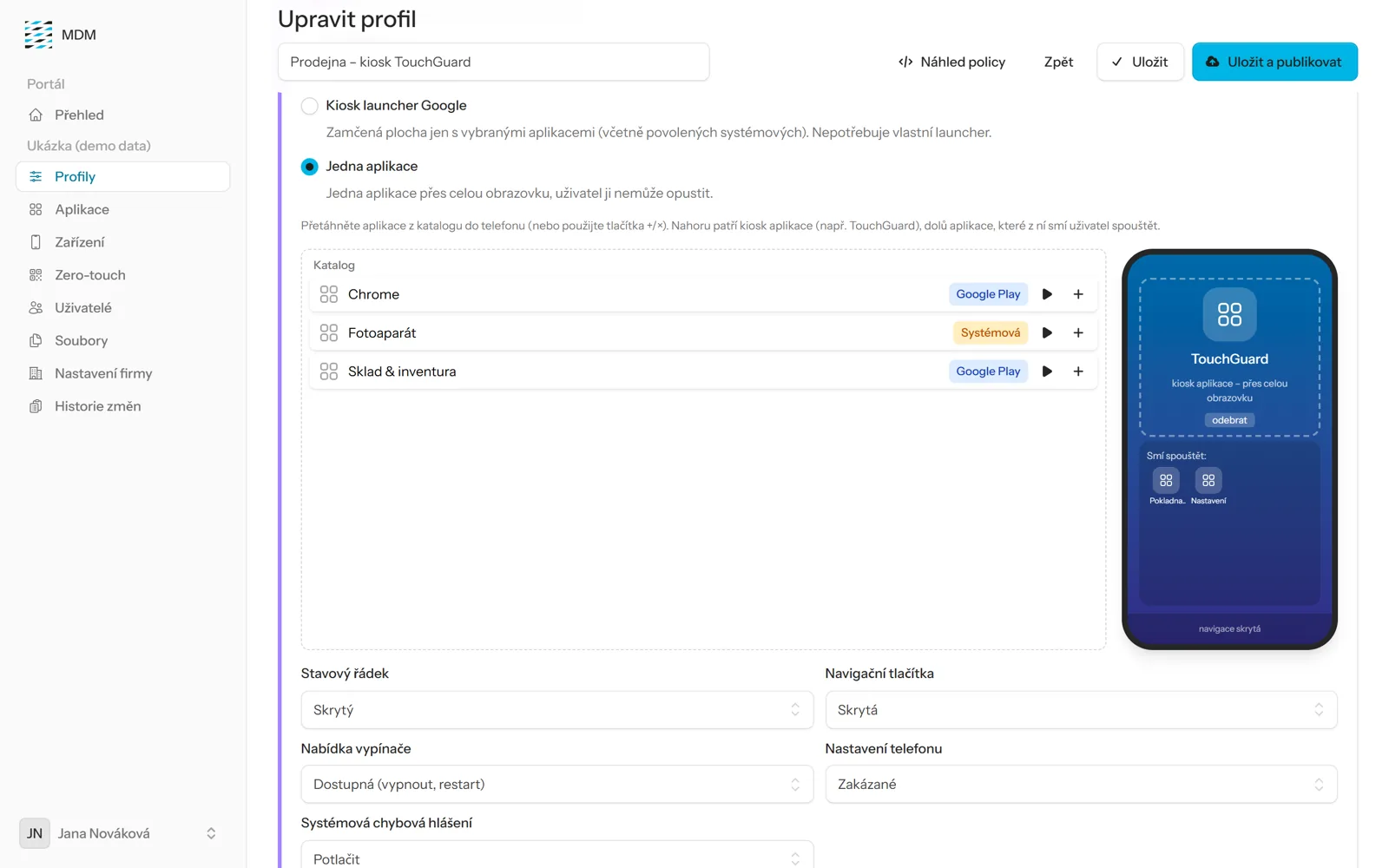Click the Sklad & inventura app icon
The image size is (1389, 868).
[x=328, y=372]
